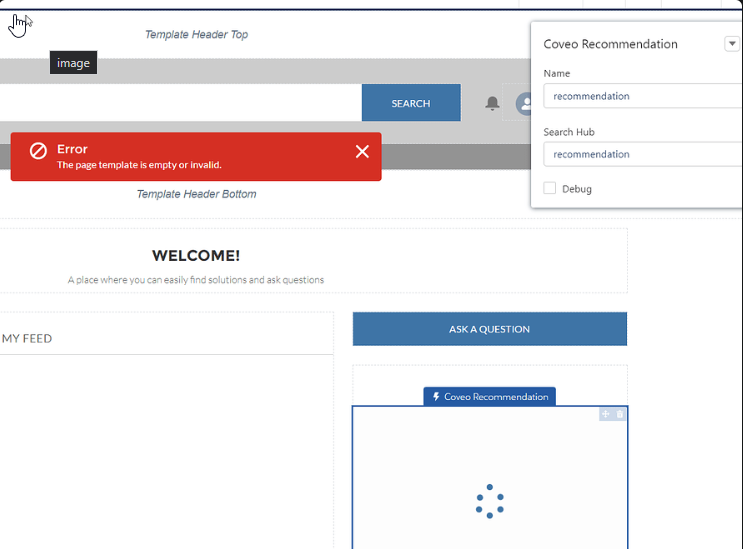The width and height of the screenshot is (743, 549).
Task: Click the ASK A QUESTION button
Action: (489, 329)
